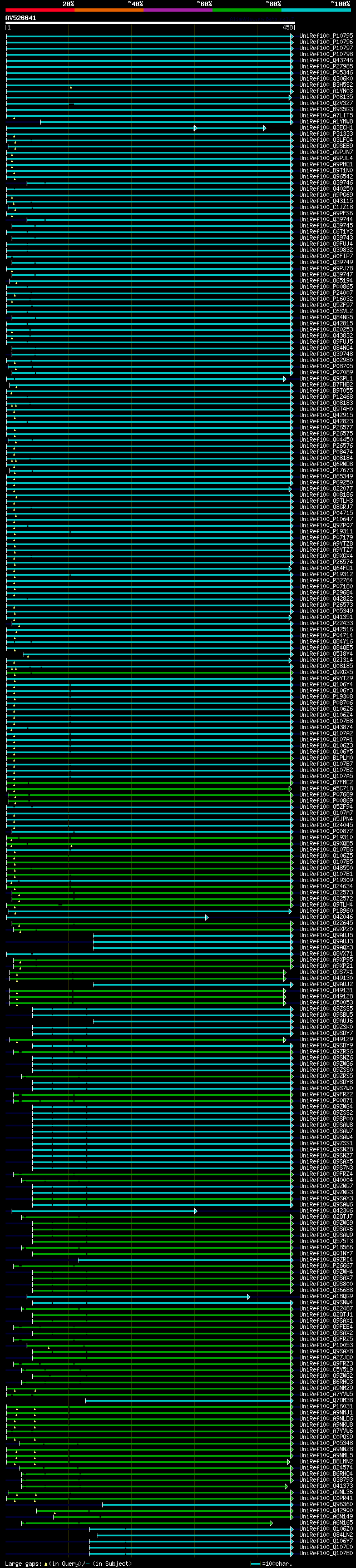Click the red 20% identity legend segment
The width and height of the screenshot is (356, 1568).
pyautogui.click(x=39, y=11)
